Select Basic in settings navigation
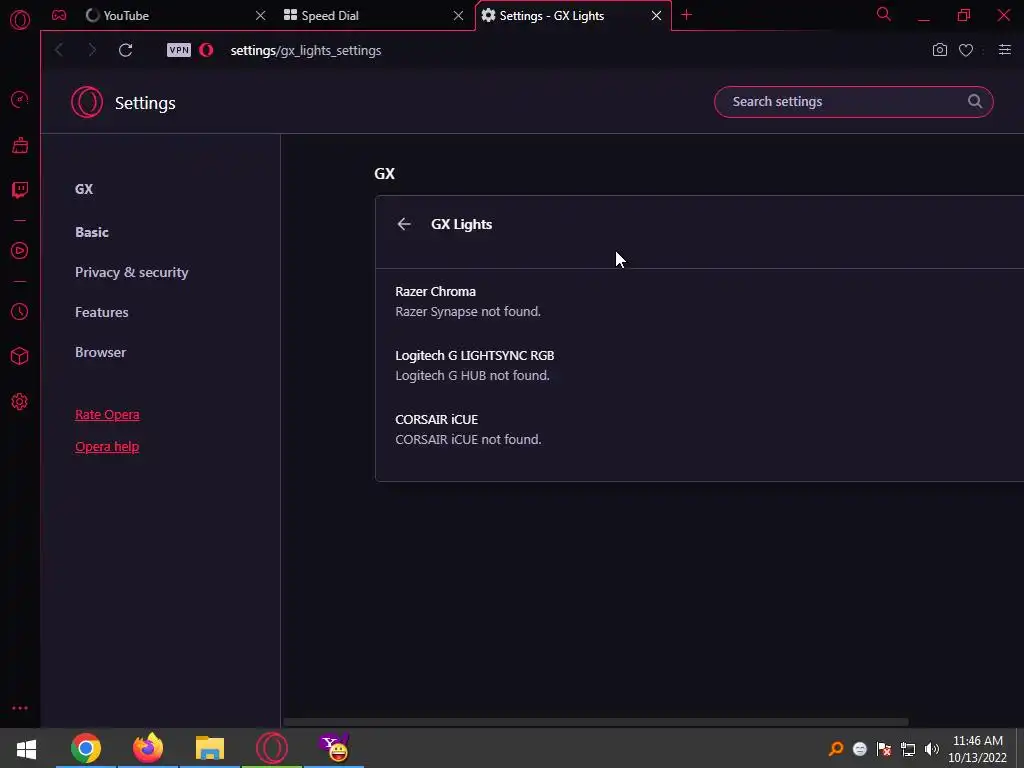 point(92,232)
